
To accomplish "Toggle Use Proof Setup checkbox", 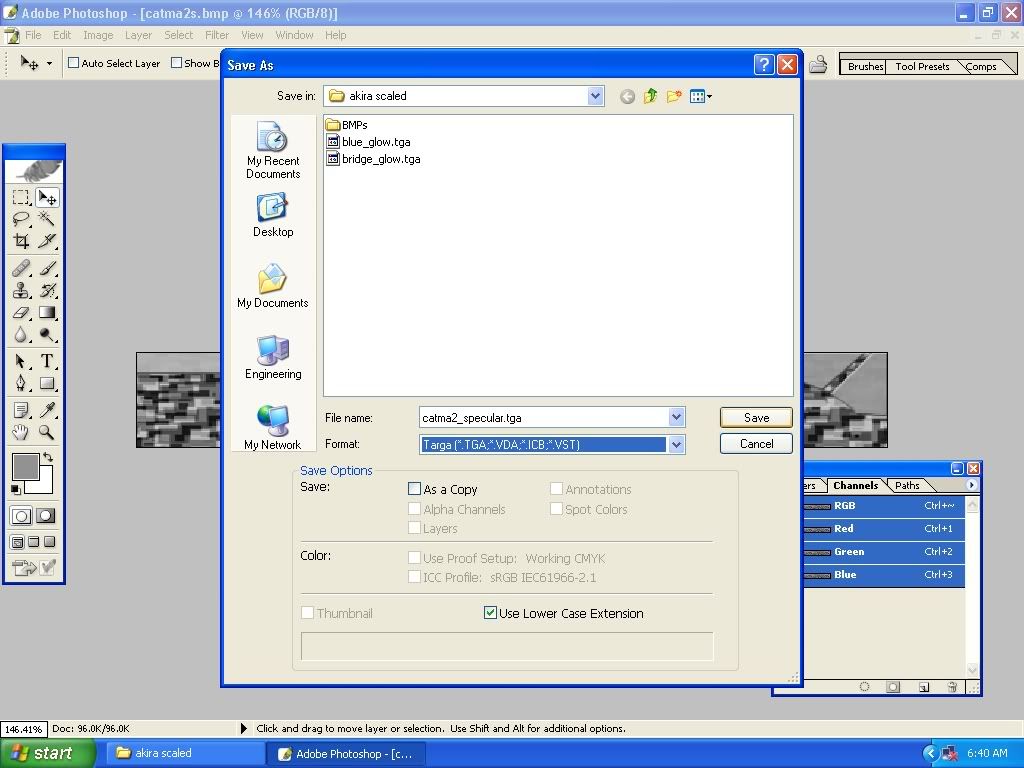I will 414,558.
